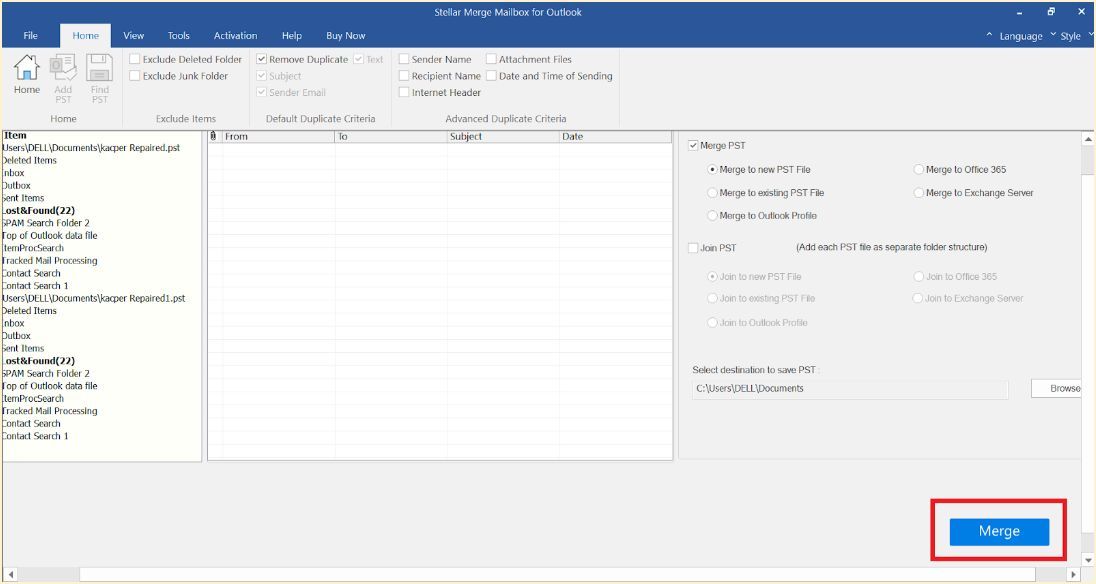Select Outbox under kacper Repaired.pst
Image resolution: width=1096 pixels, height=584 pixels.
click(x=16, y=185)
